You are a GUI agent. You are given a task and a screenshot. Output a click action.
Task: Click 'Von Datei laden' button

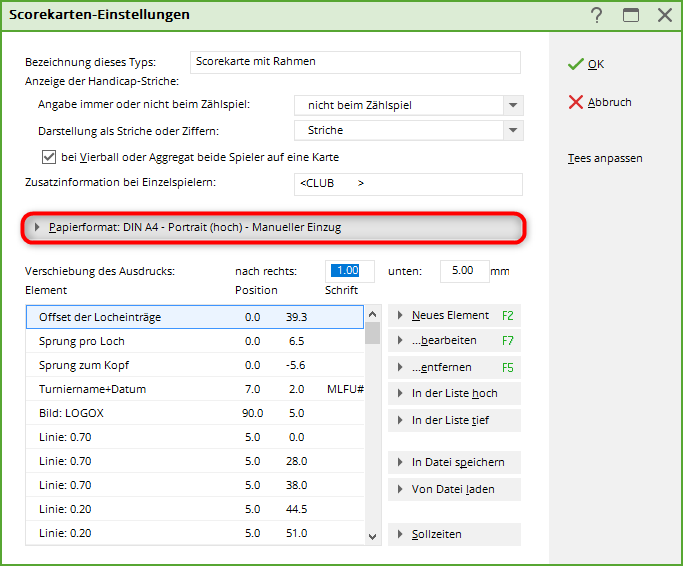tap(454, 489)
